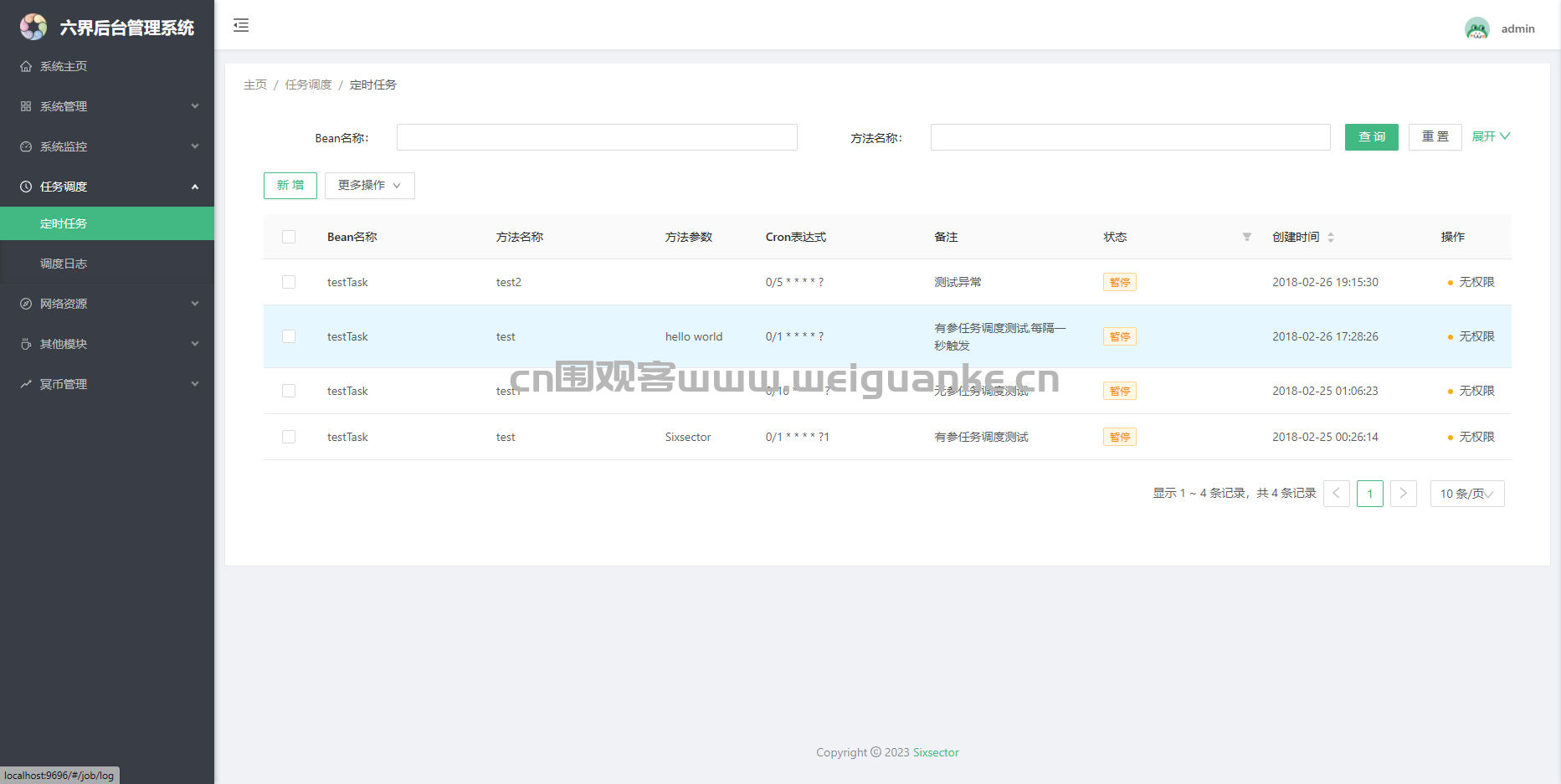Click the dashboard icon beside 系统监控
Viewport: 1561px width, 784px height.
coord(26,146)
